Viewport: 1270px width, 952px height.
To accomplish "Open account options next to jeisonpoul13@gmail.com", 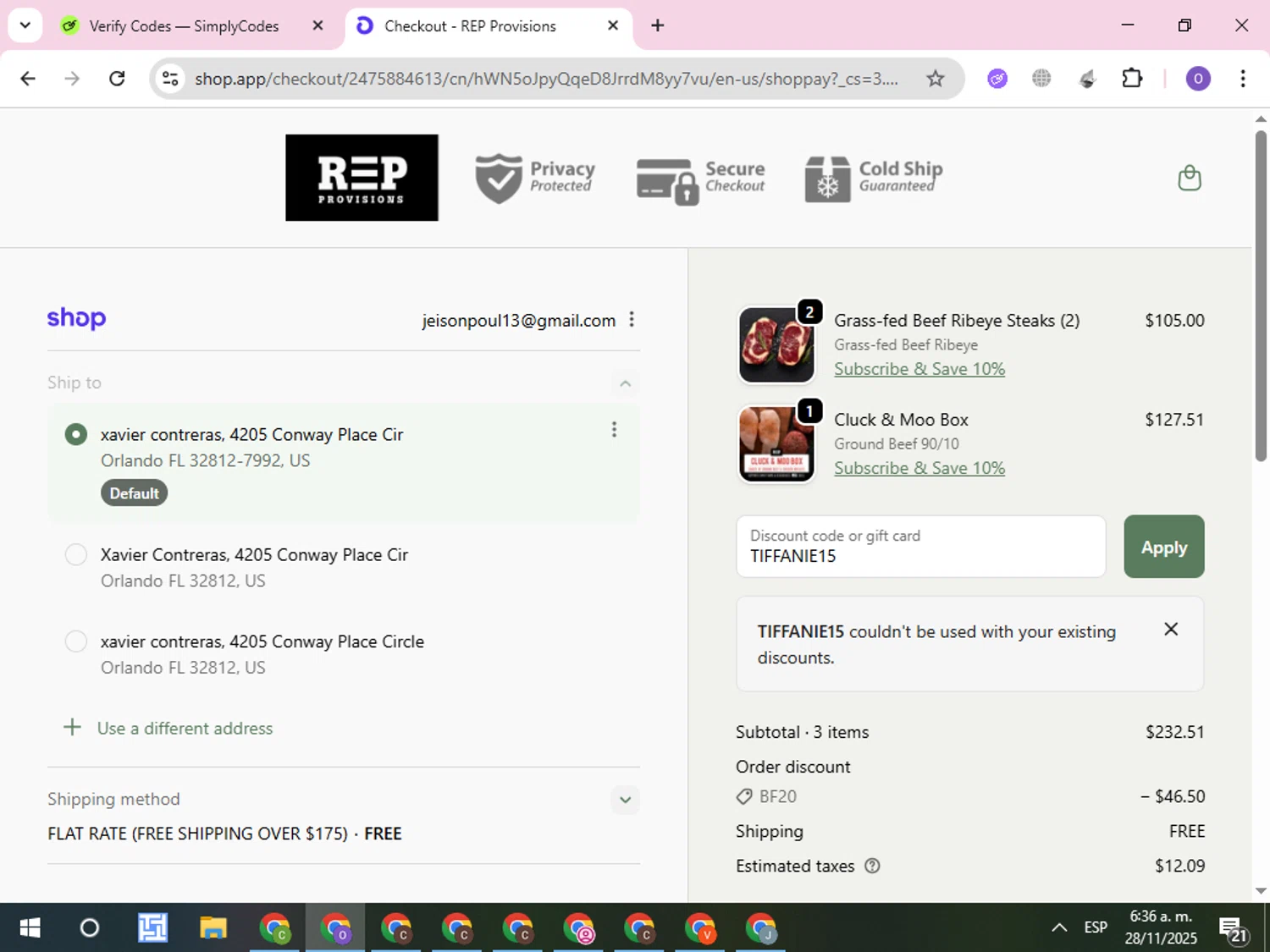I will click(632, 319).
